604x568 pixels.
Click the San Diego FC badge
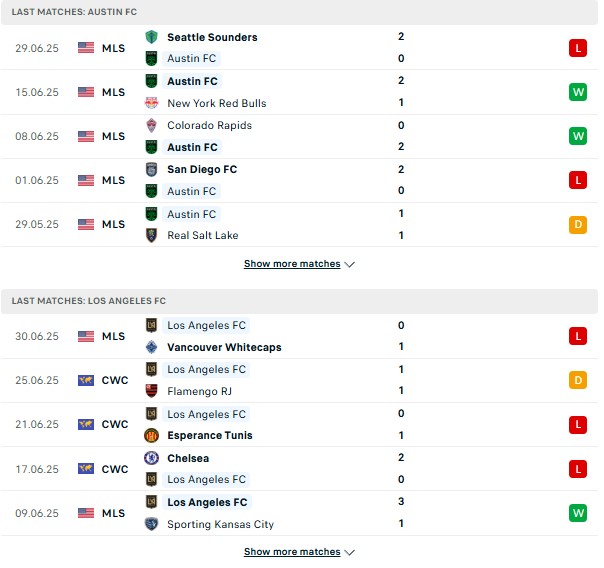coord(151,169)
